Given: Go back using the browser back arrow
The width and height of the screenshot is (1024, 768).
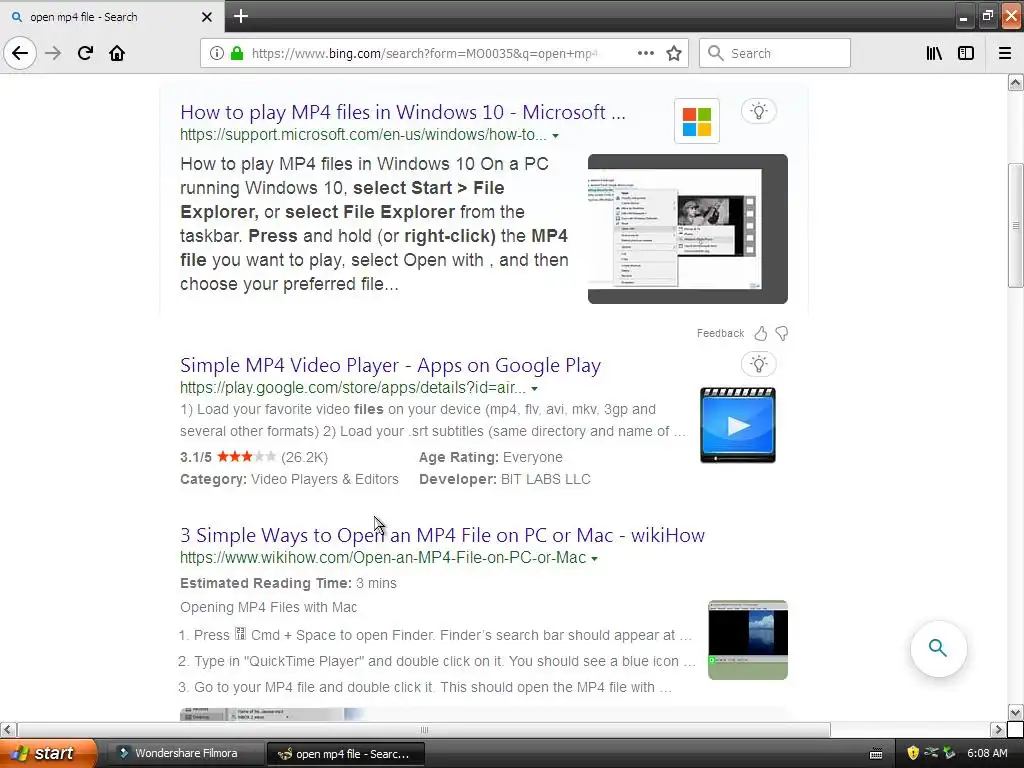Looking at the screenshot, I should click(x=20, y=53).
